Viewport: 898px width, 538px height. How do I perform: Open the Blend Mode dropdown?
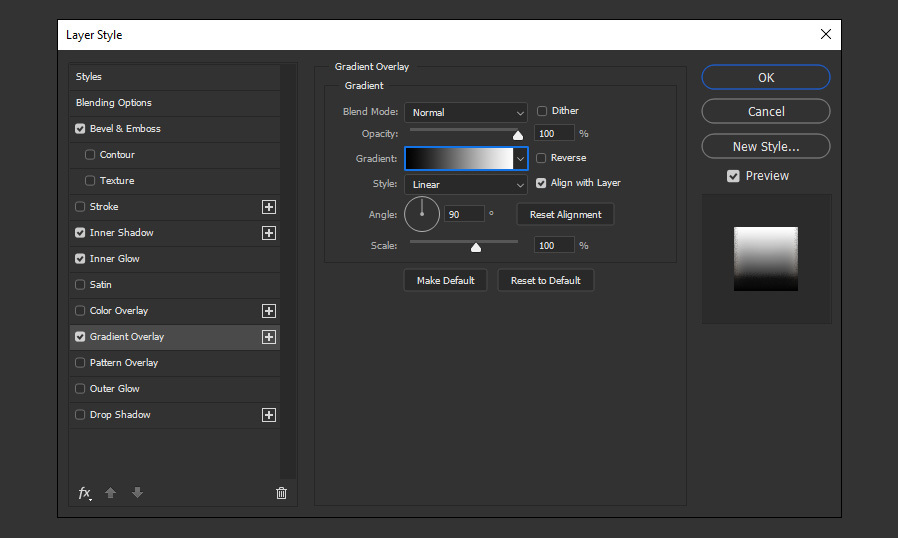[x=466, y=113]
